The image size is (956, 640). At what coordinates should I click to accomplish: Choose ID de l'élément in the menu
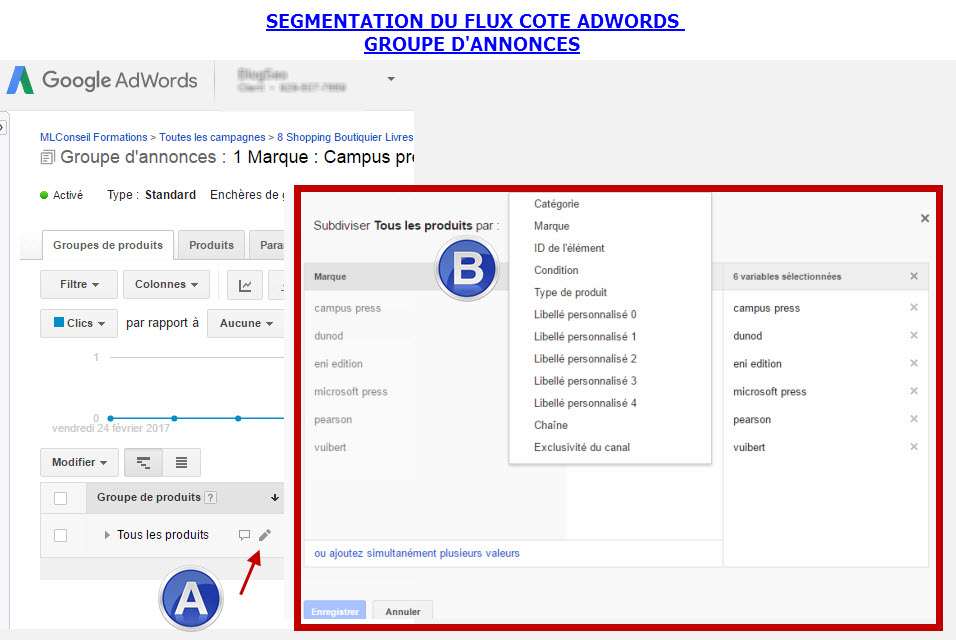pos(569,248)
